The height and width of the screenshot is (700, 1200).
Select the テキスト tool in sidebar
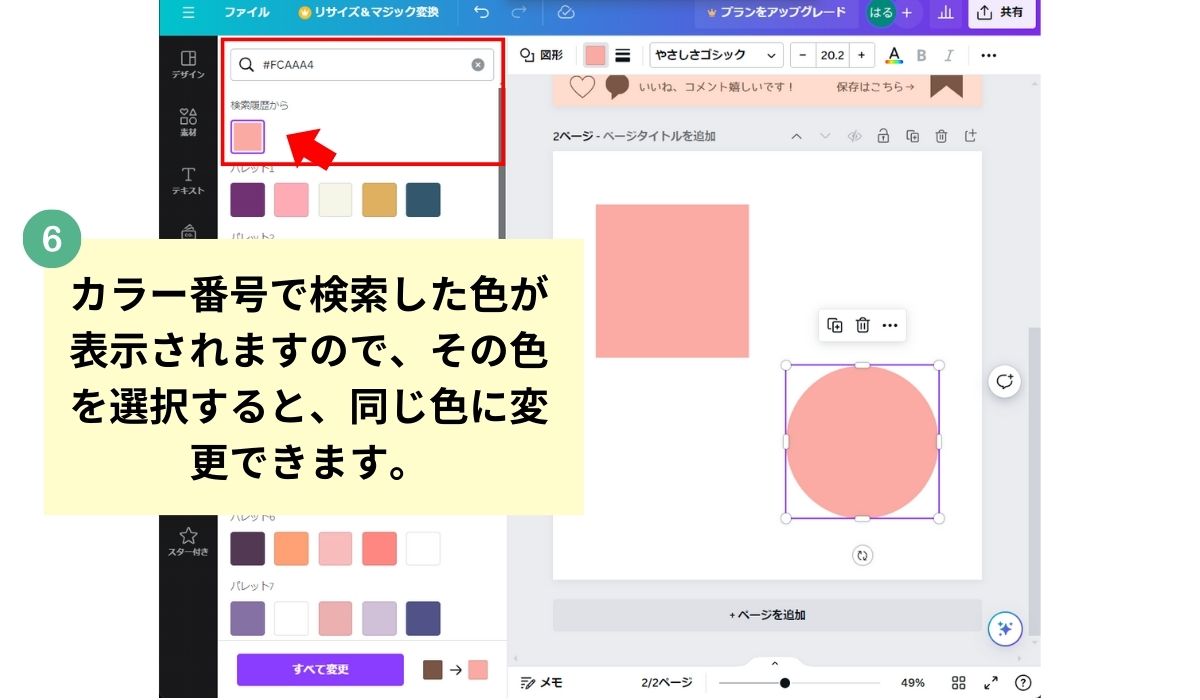click(x=188, y=181)
